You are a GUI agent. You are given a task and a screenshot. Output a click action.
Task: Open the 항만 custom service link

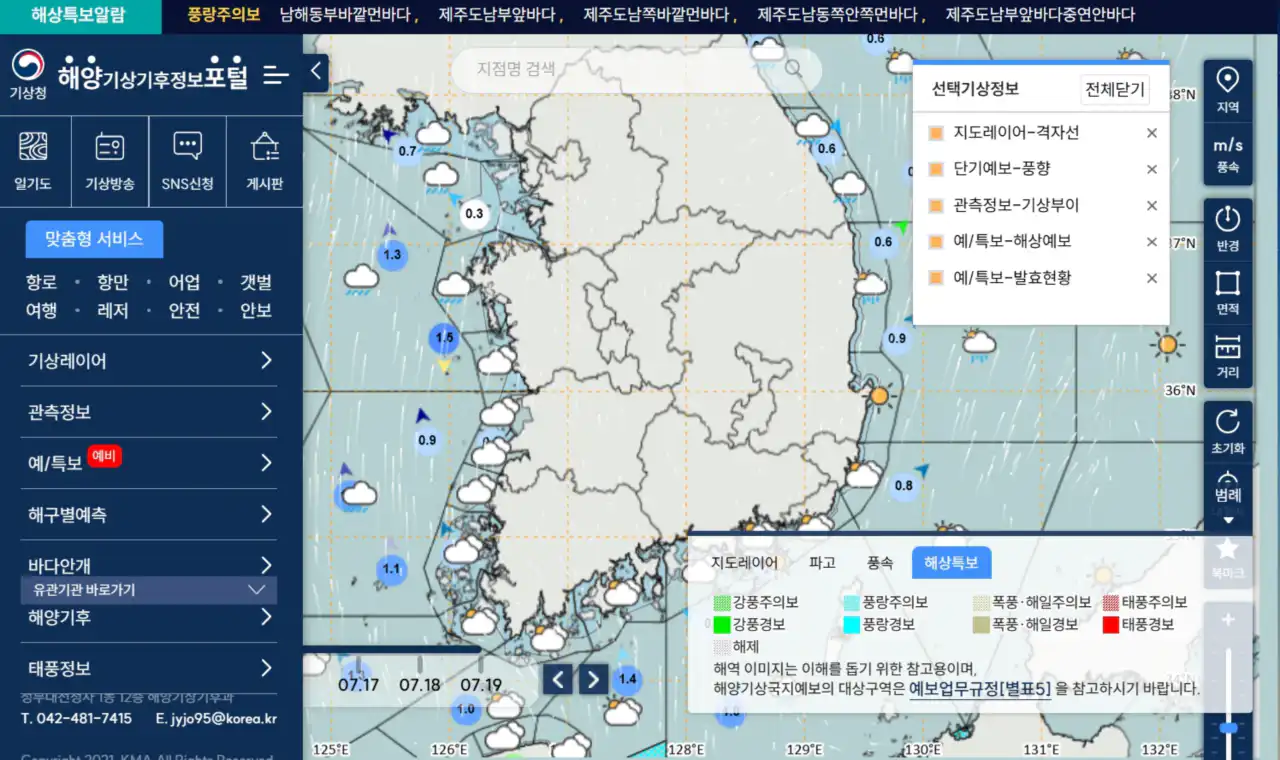click(113, 283)
